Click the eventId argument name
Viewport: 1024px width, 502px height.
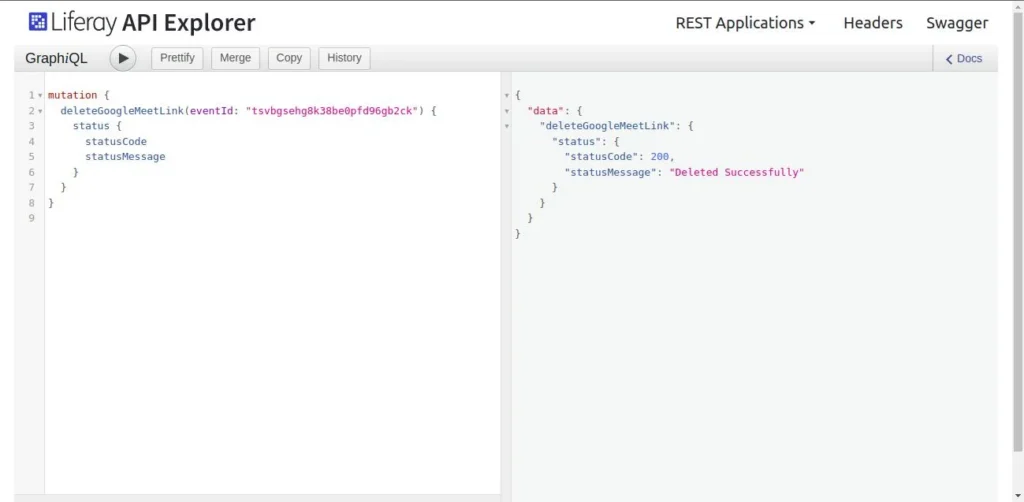(214, 111)
